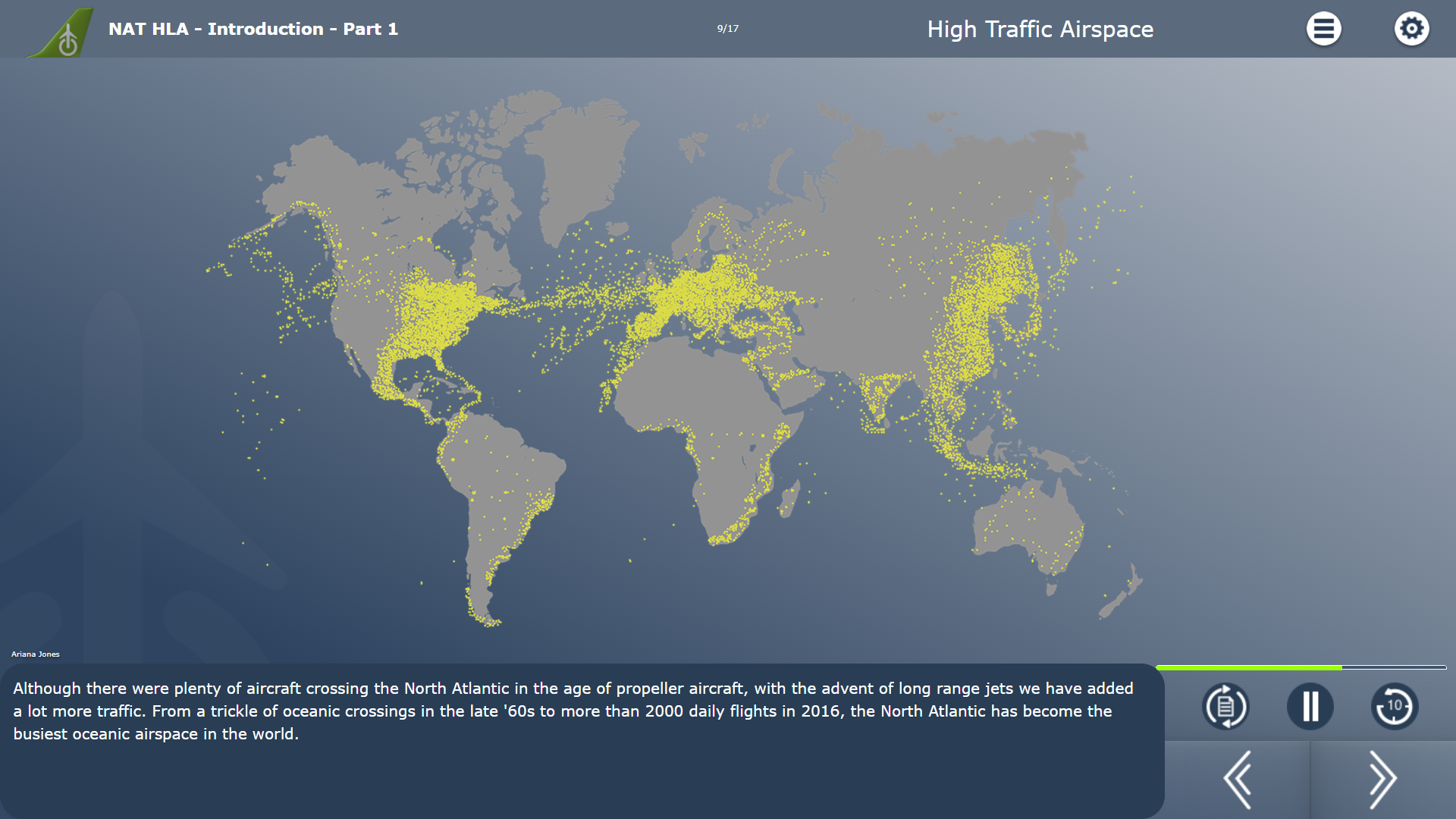Click the 'NAT HLA - Introduction - Part 1' title
This screenshot has width=1456, height=819.
click(253, 29)
